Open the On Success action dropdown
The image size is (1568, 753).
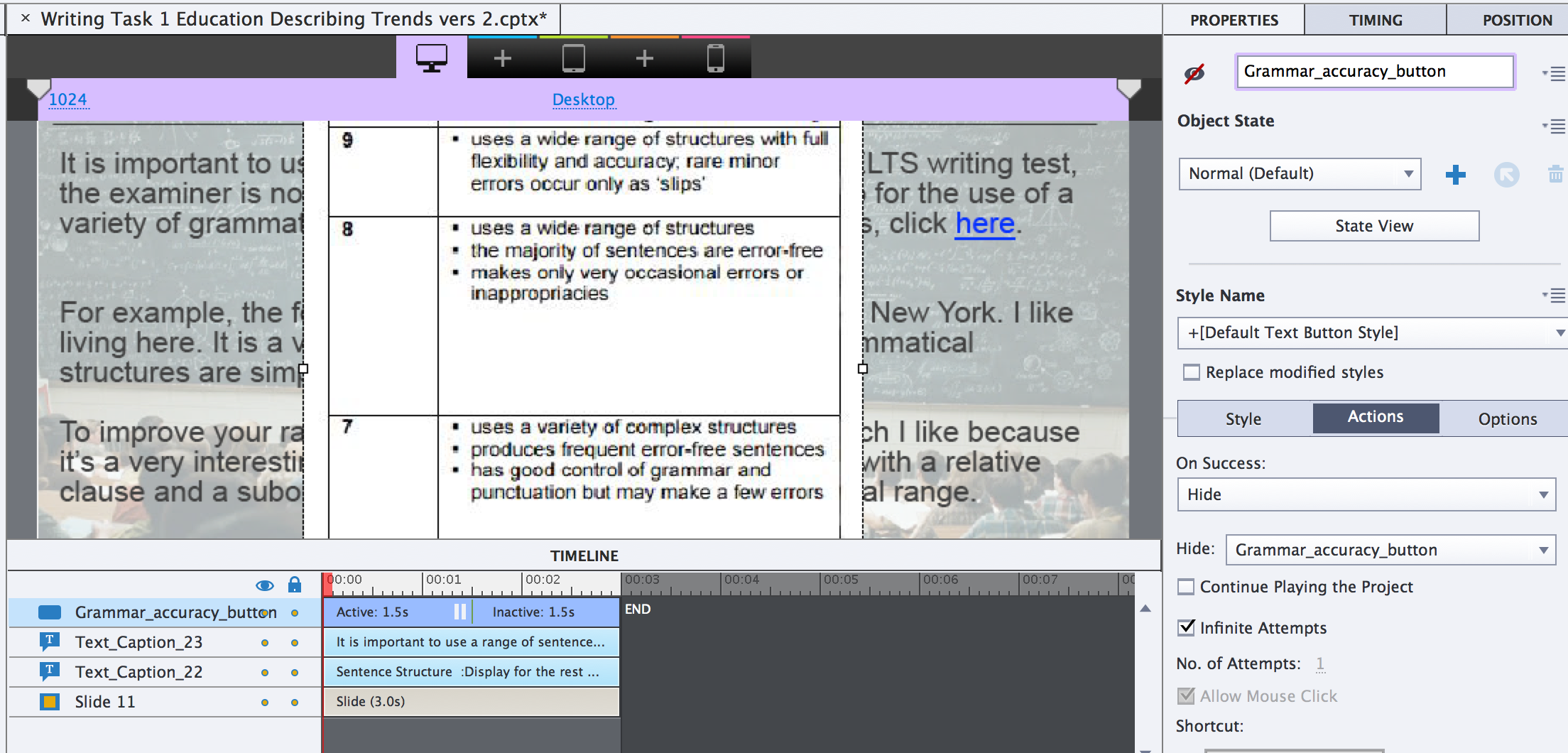click(x=1365, y=494)
